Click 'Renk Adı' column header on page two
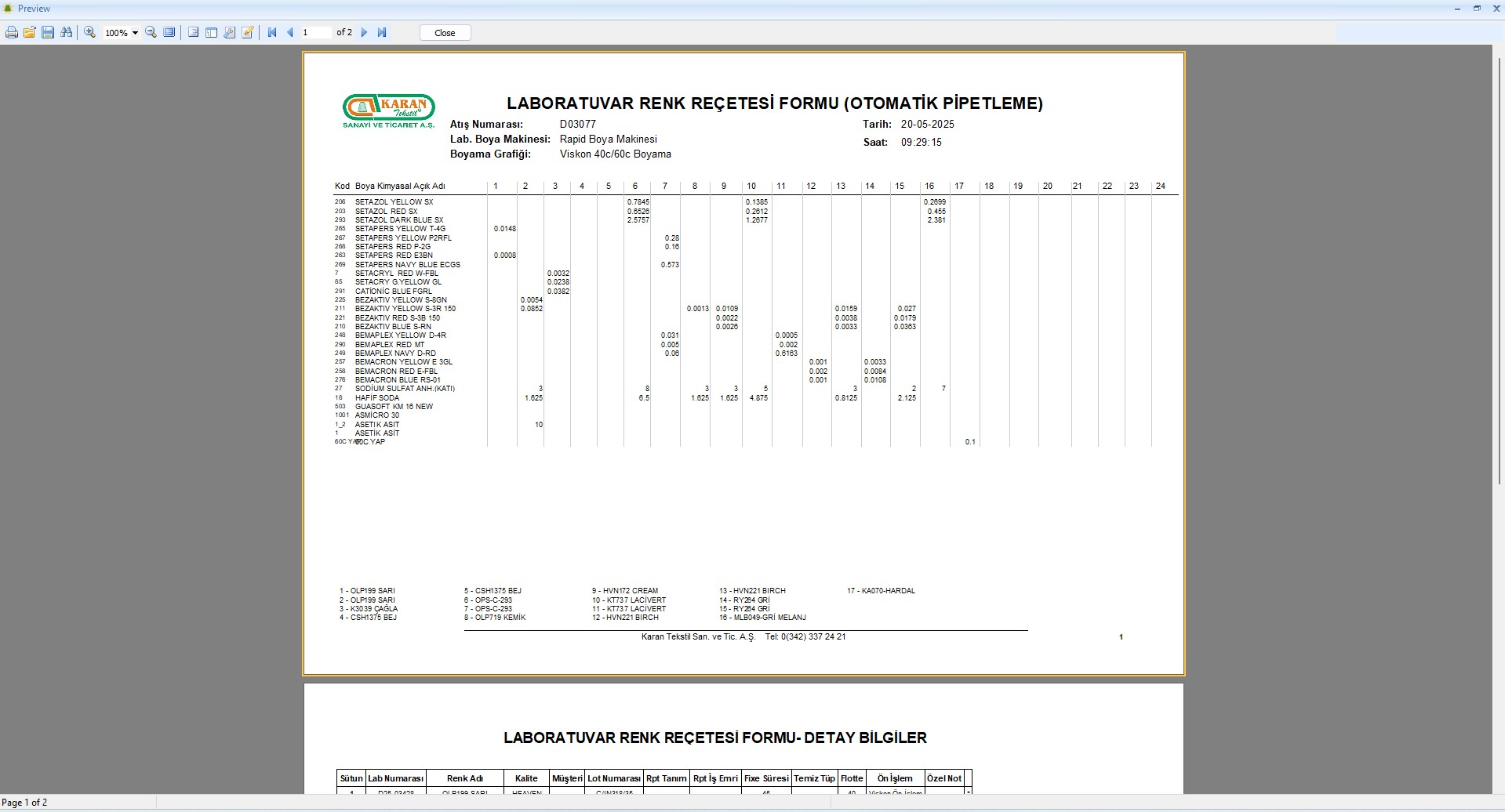Viewport: 1505px width, 812px height. tap(465, 778)
